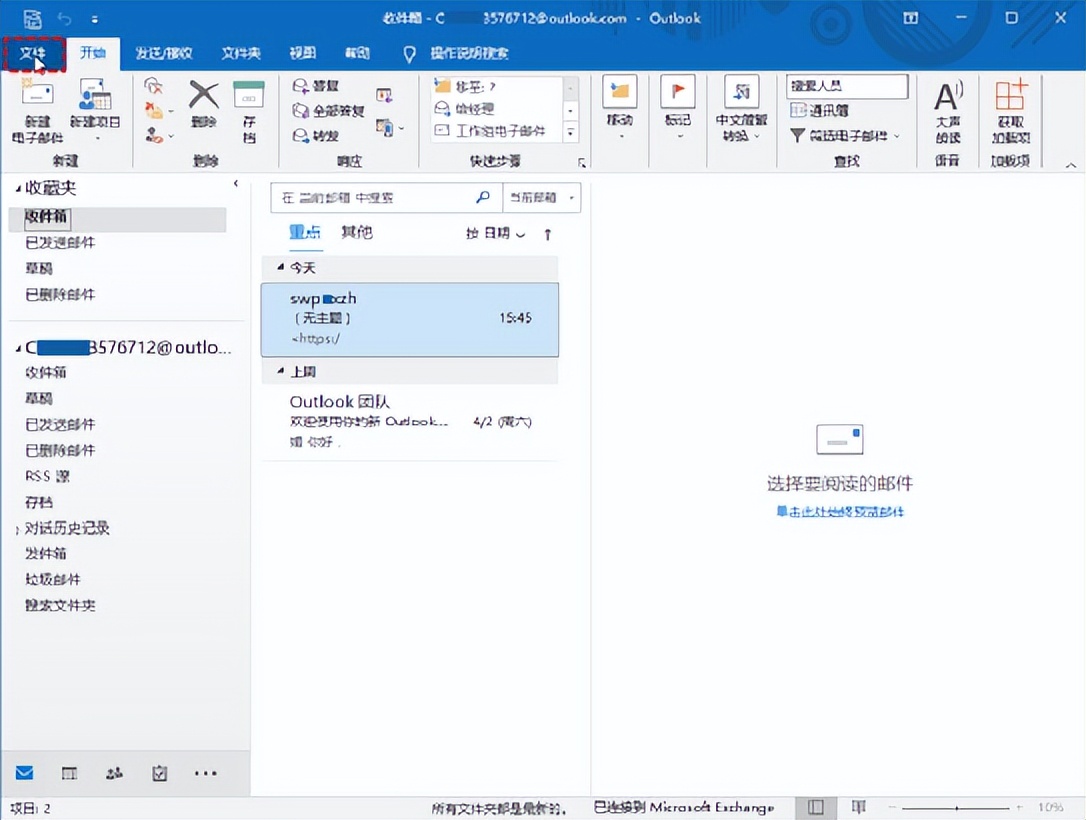This screenshot has width=1086, height=820.
Task: Click the 单击此处始终浏览邮件 link
Action: [x=838, y=512]
